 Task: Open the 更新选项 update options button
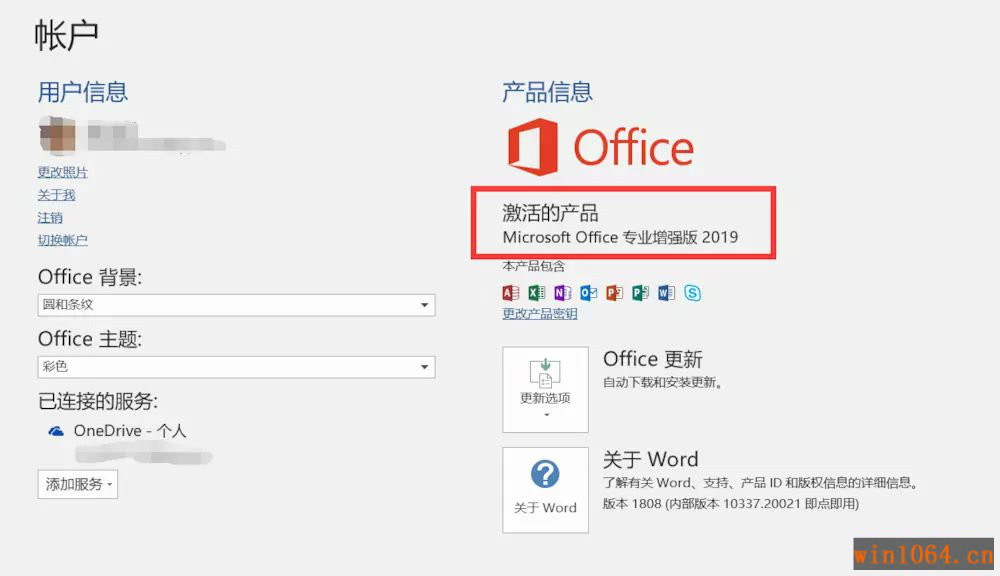(x=545, y=389)
